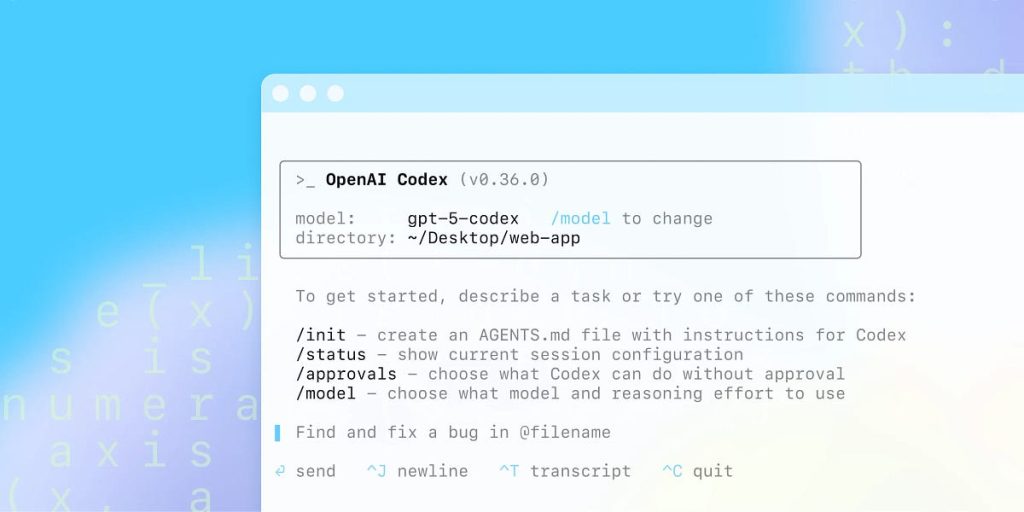This screenshot has width=1024, height=512.
Task: Click the first window control dot
Action: (x=280, y=93)
